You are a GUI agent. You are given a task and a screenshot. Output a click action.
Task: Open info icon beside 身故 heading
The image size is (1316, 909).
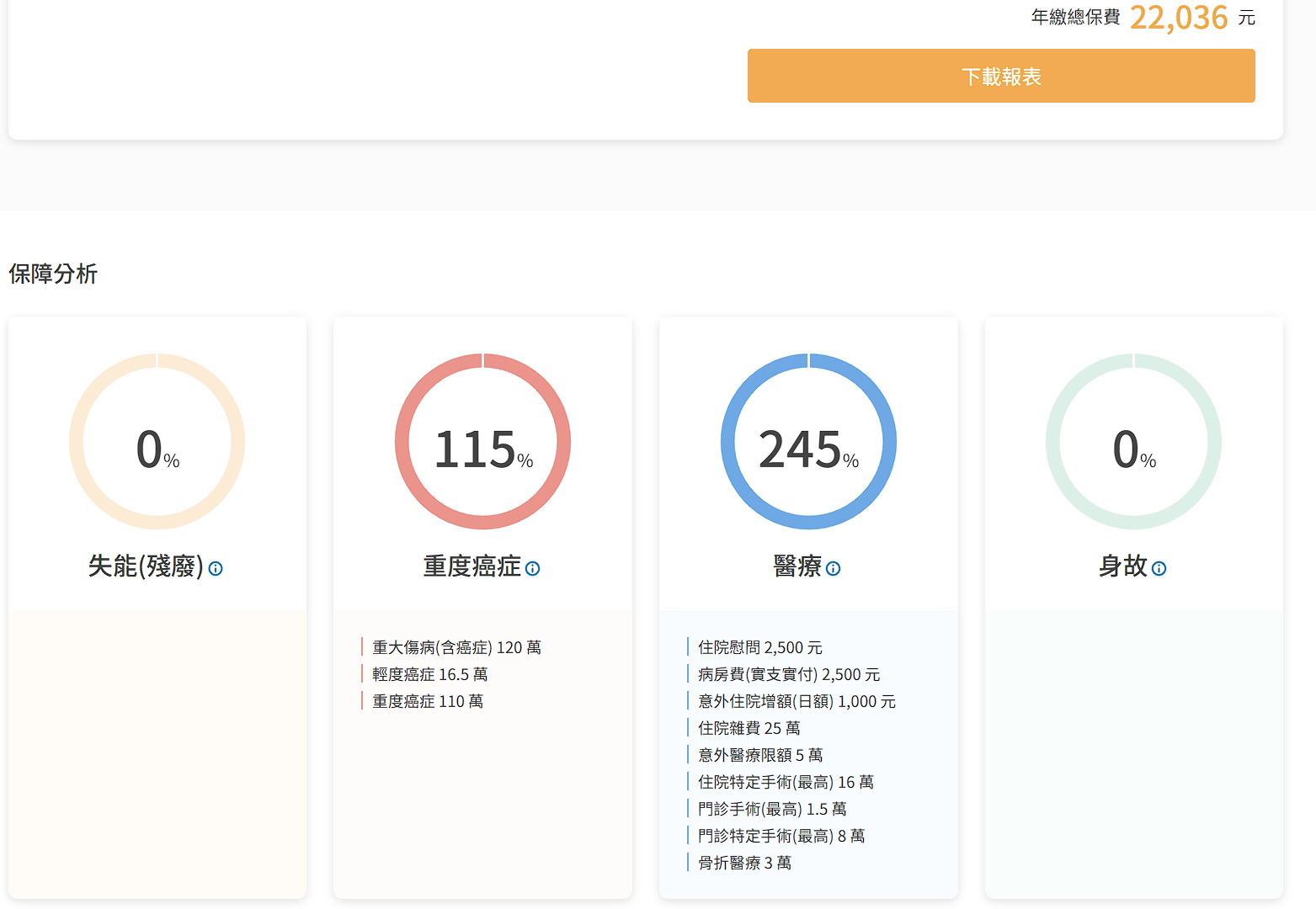(1159, 569)
